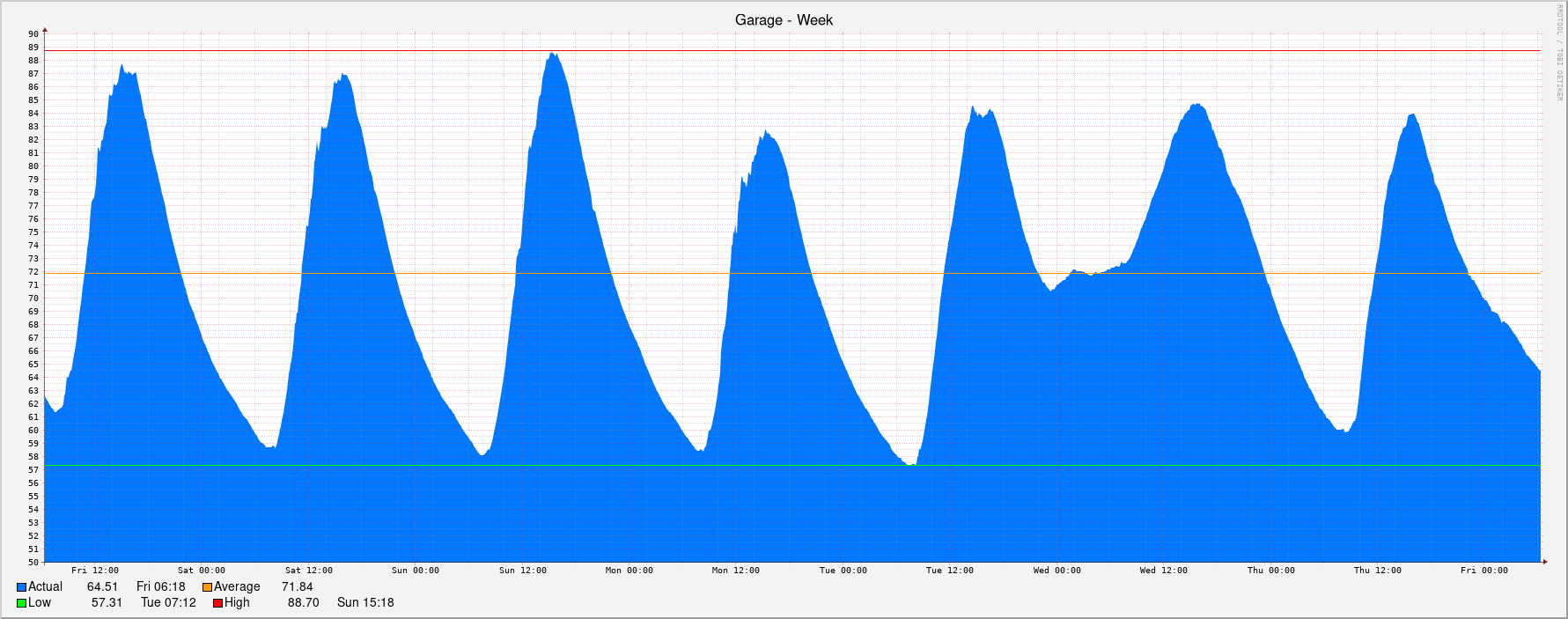
Task: Click the red High legend swatch
Action: tap(217, 603)
